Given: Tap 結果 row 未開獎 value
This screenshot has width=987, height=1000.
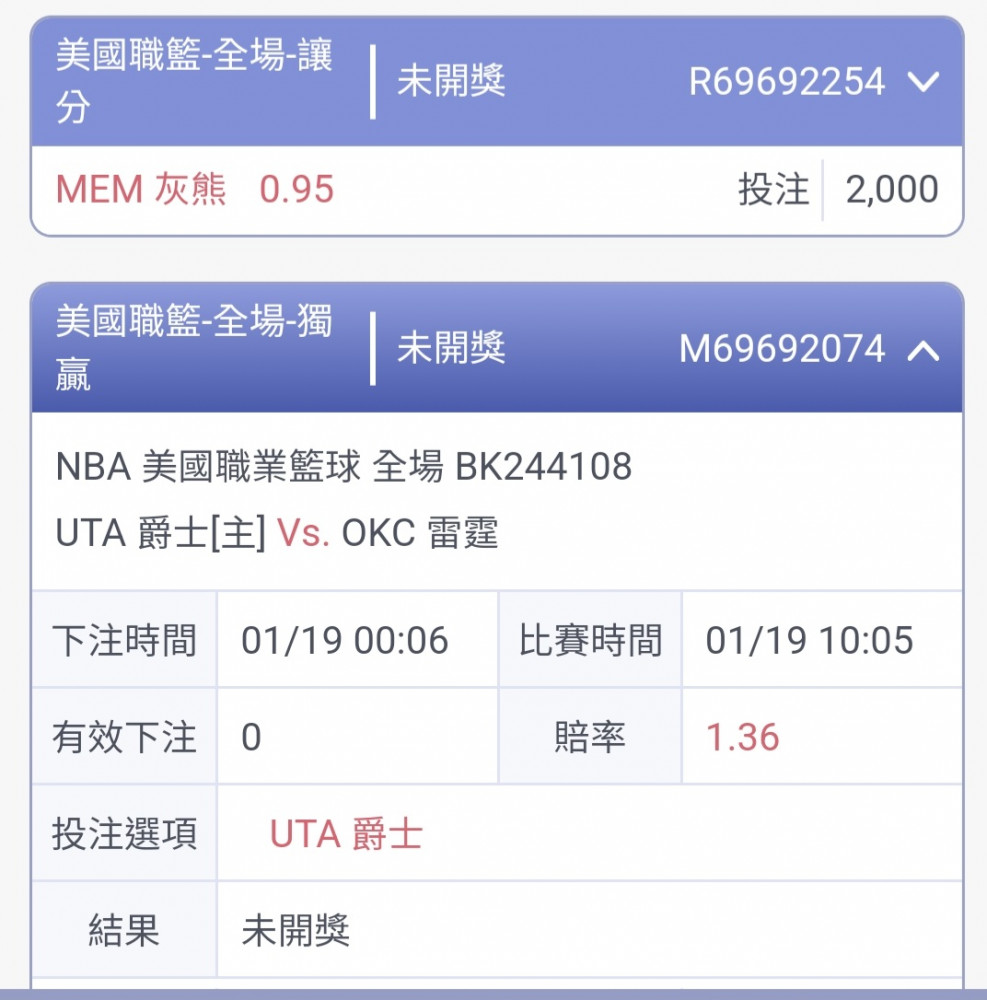Looking at the screenshot, I should pos(296,930).
